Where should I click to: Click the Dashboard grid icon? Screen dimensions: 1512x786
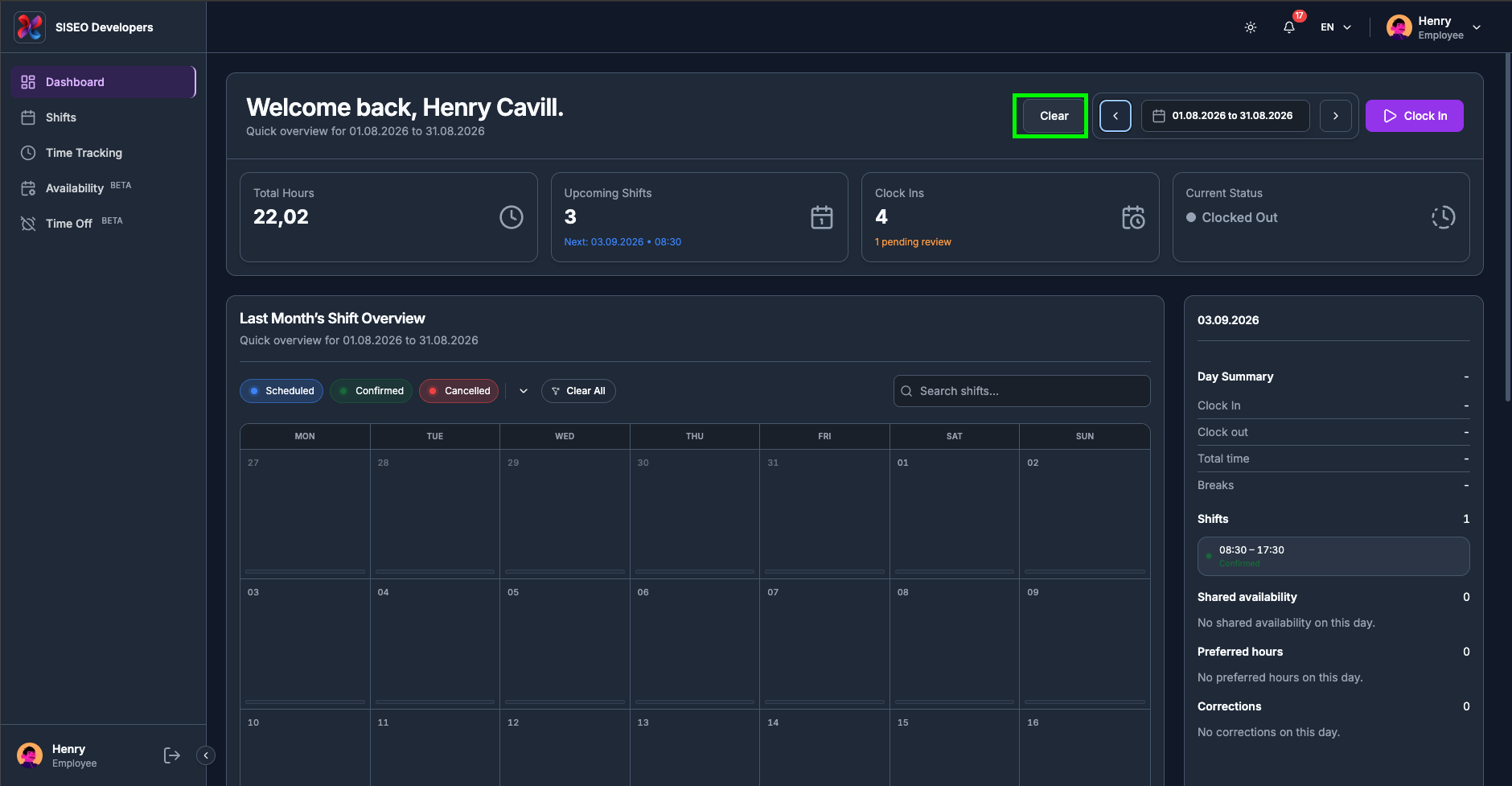[x=28, y=82]
